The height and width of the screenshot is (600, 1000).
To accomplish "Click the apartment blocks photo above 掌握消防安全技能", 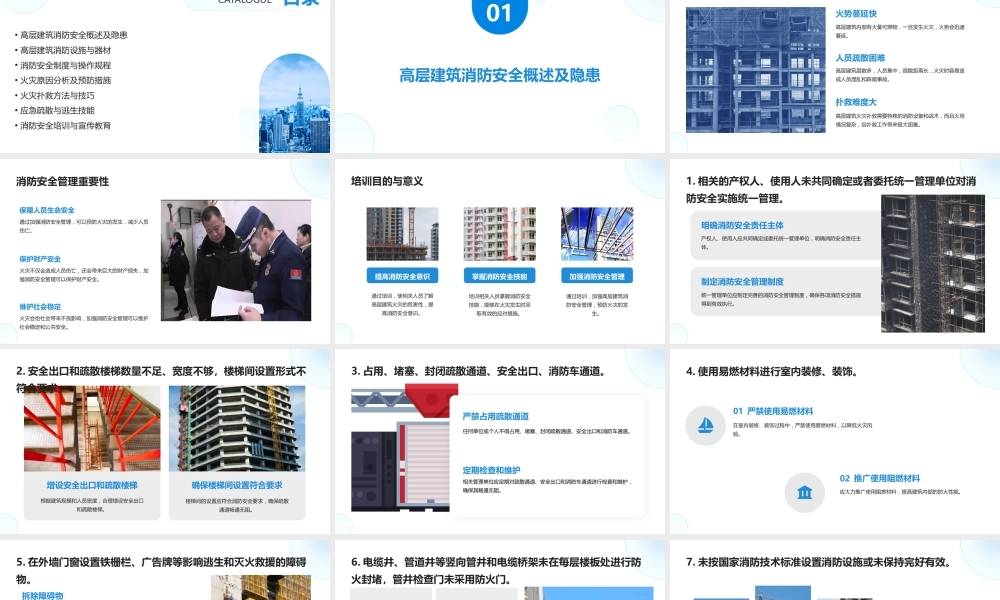I will pos(499,234).
